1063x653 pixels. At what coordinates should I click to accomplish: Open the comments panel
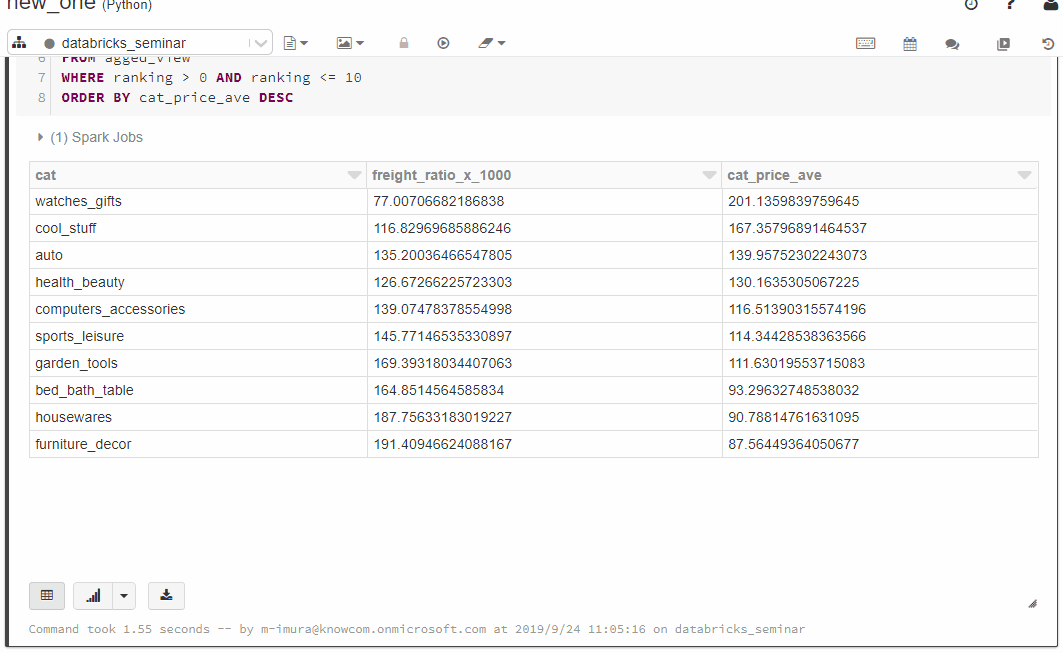952,43
